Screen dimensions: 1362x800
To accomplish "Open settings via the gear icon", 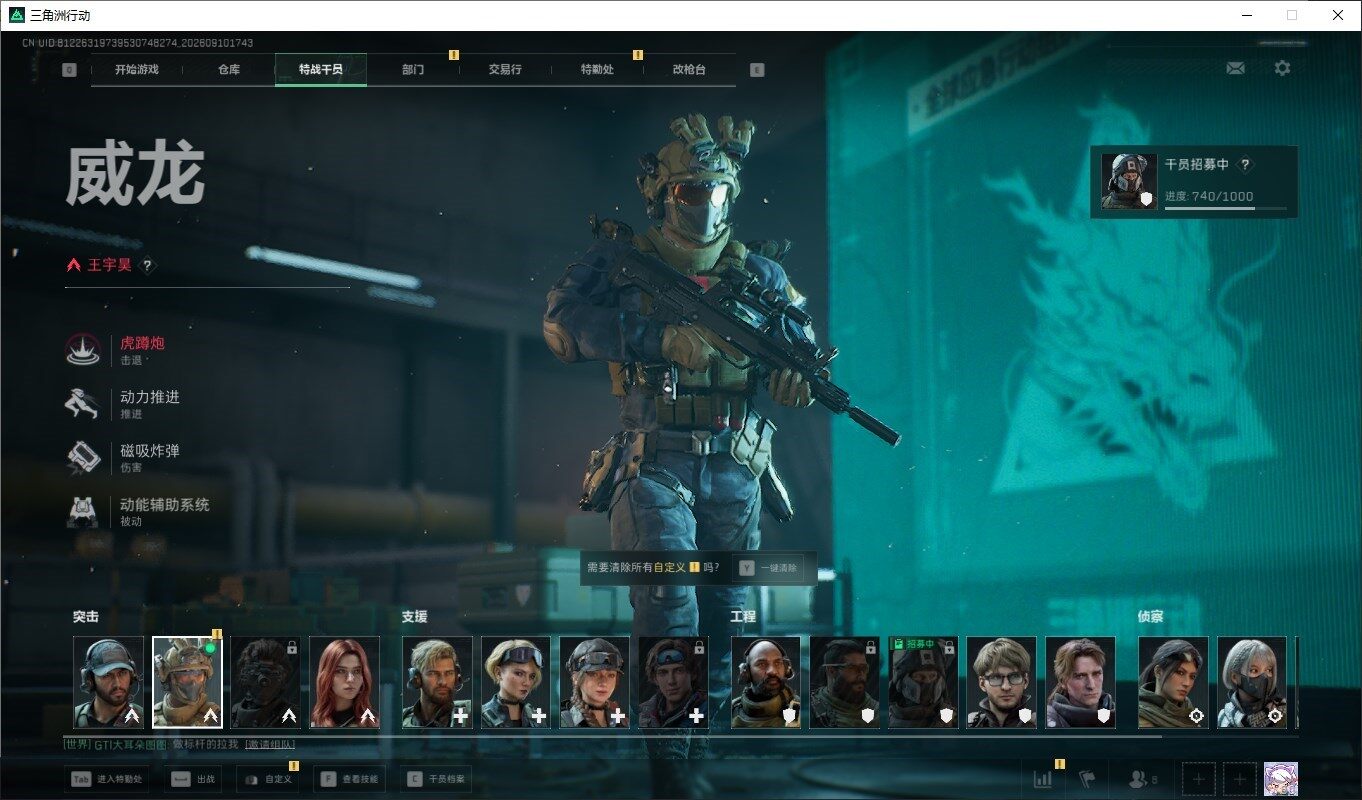I will (x=1282, y=68).
